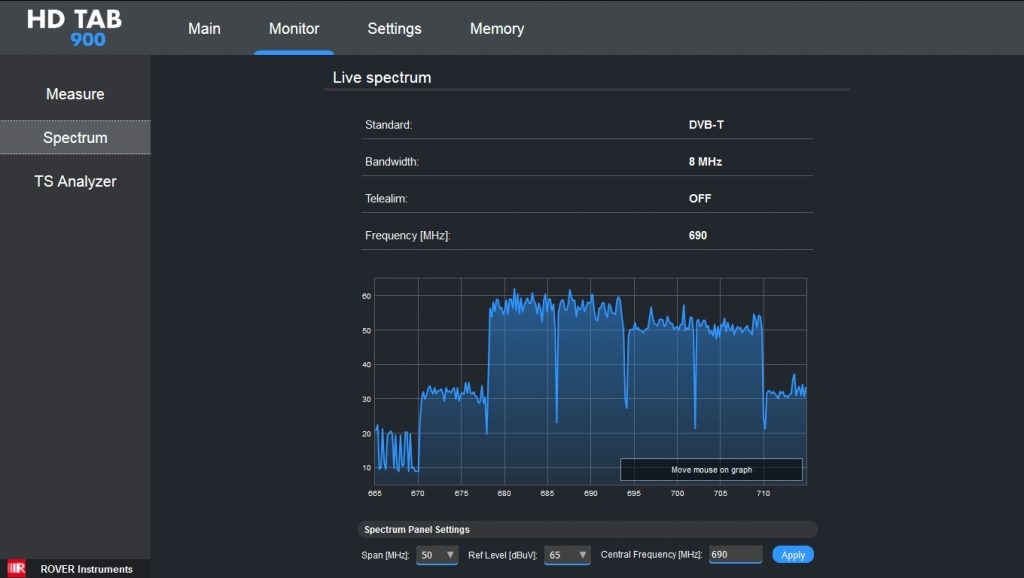
Task: Switch to the Monitor tab
Action: click(294, 29)
